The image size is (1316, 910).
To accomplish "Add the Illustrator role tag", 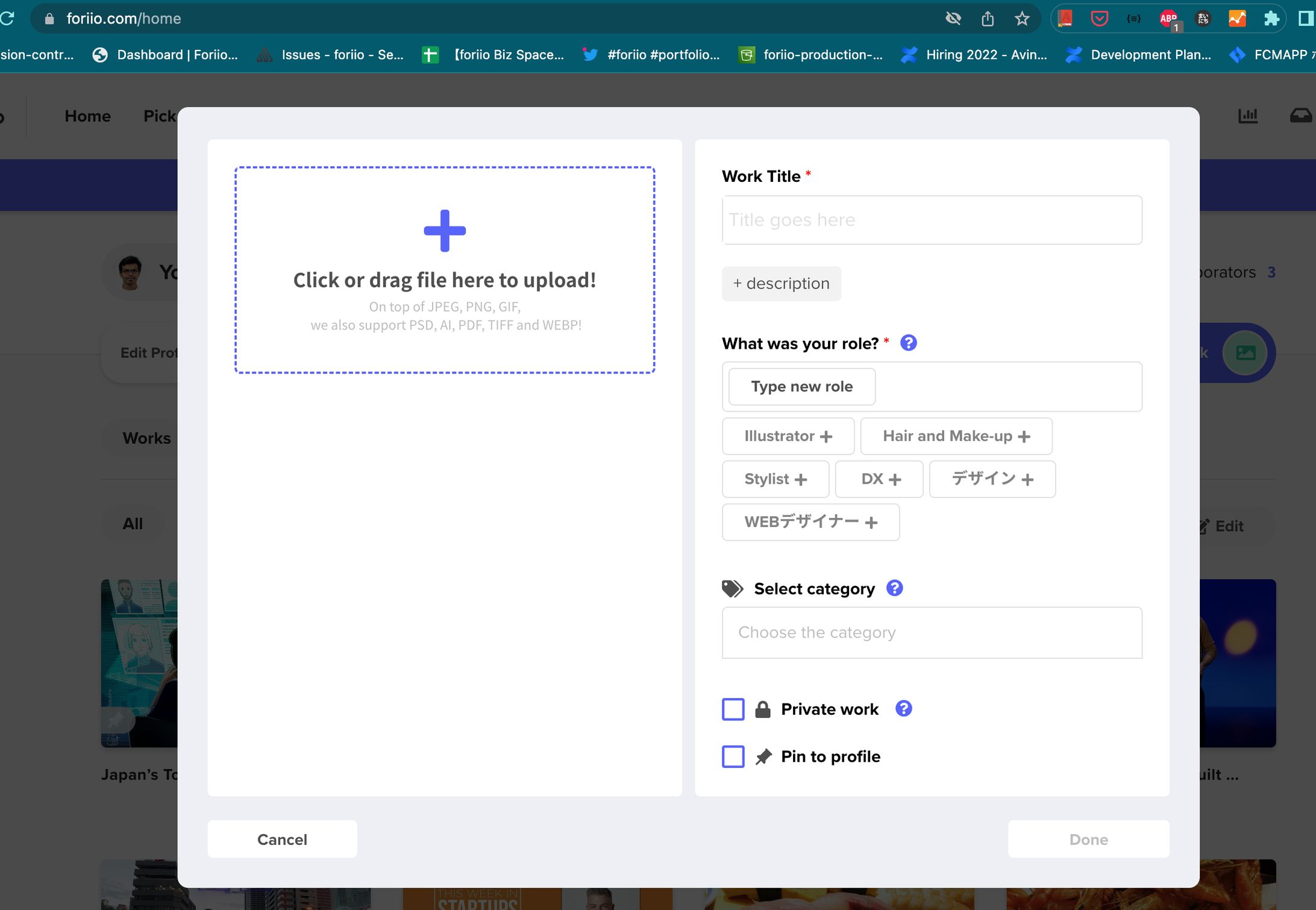I will click(x=788, y=436).
